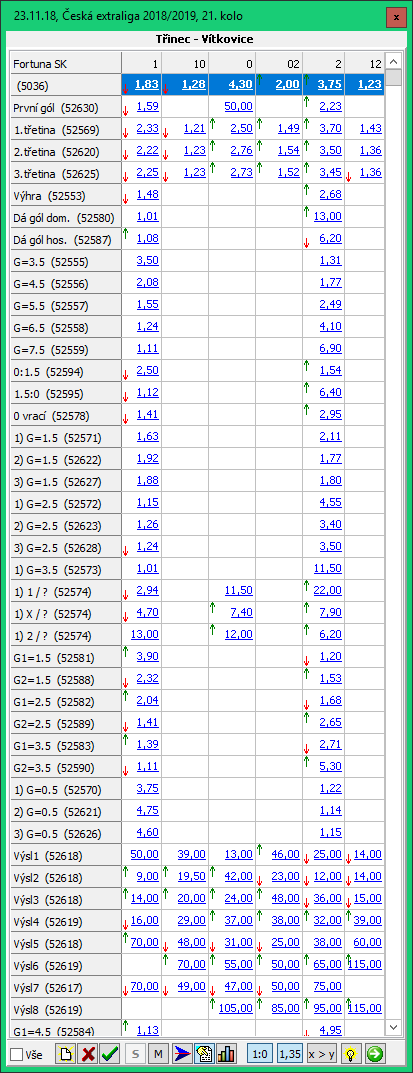Click the scrollbar up arrow
The height and width of the screenshot is (1073, 413).
(x=393, y=58)
